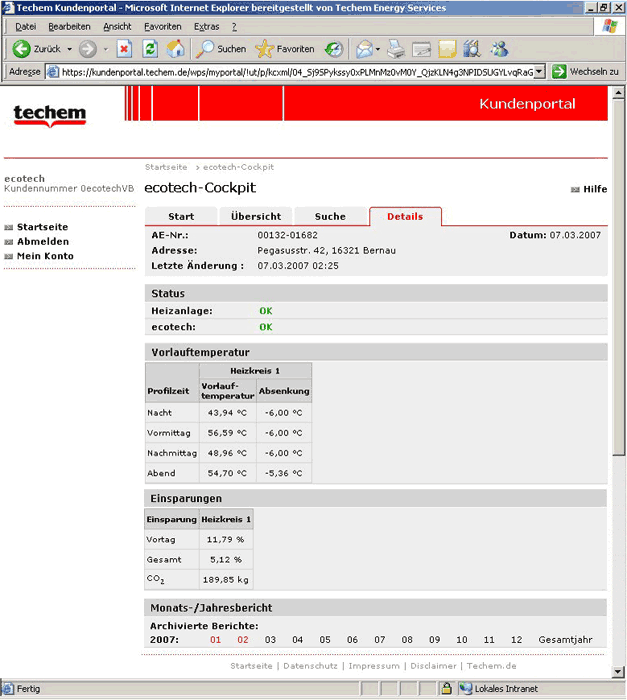This screenshot has width=627, height=700.
Task: Print the page with printer icon
Action: click(x=396, y=49)
